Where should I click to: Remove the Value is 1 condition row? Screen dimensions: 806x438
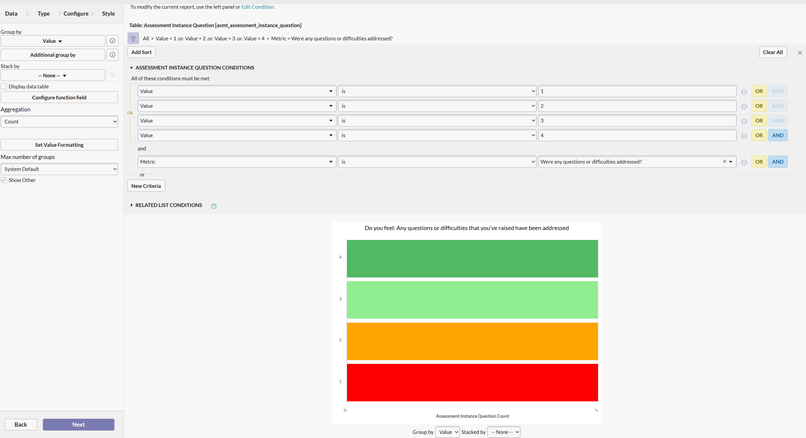pyautogui.click(x=744, y=92)
